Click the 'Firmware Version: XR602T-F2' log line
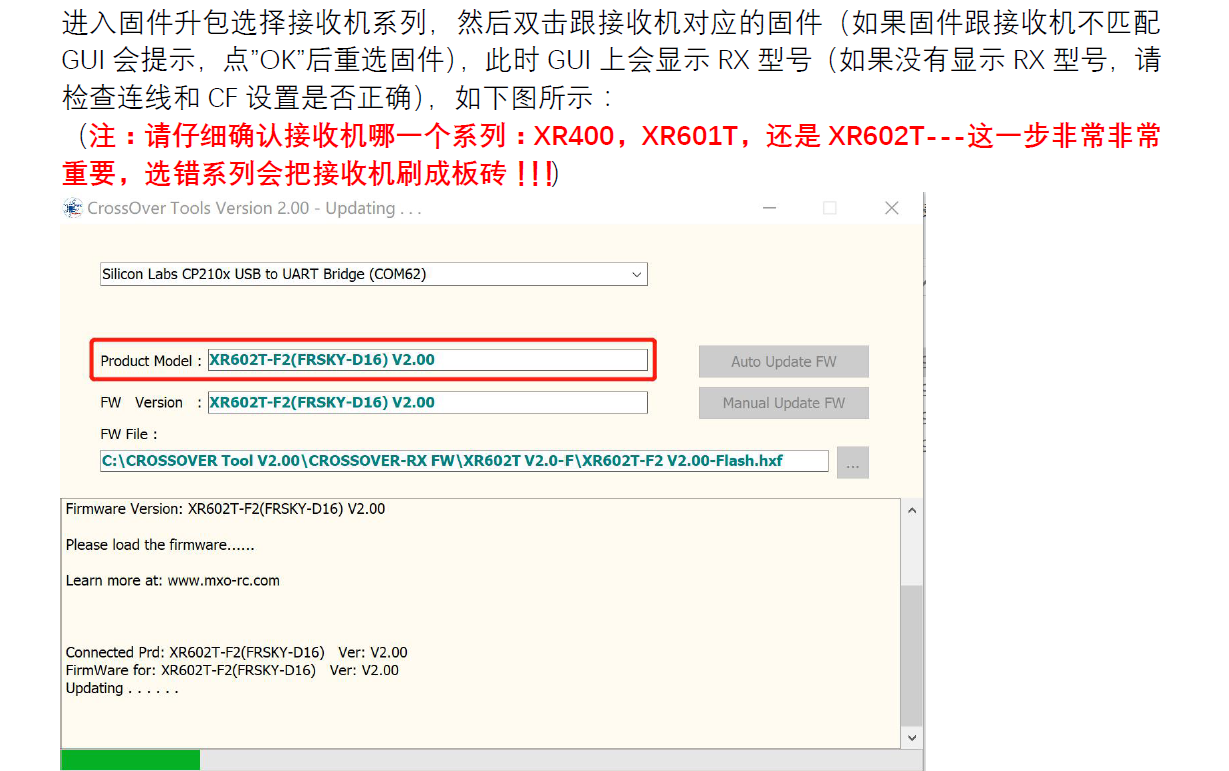1229x771 pixels. (225, 509)
